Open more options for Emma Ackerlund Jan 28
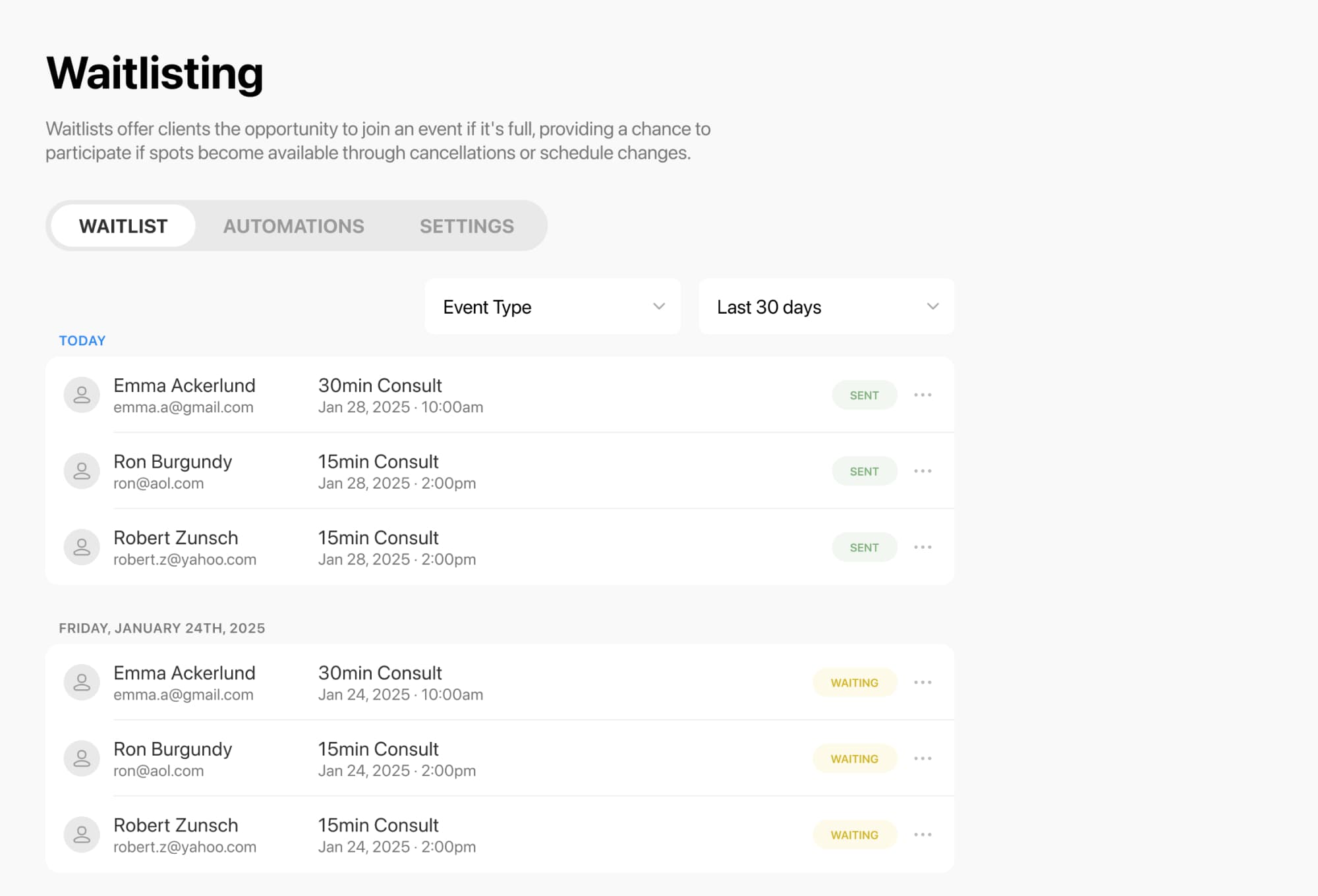 point(923,395)
